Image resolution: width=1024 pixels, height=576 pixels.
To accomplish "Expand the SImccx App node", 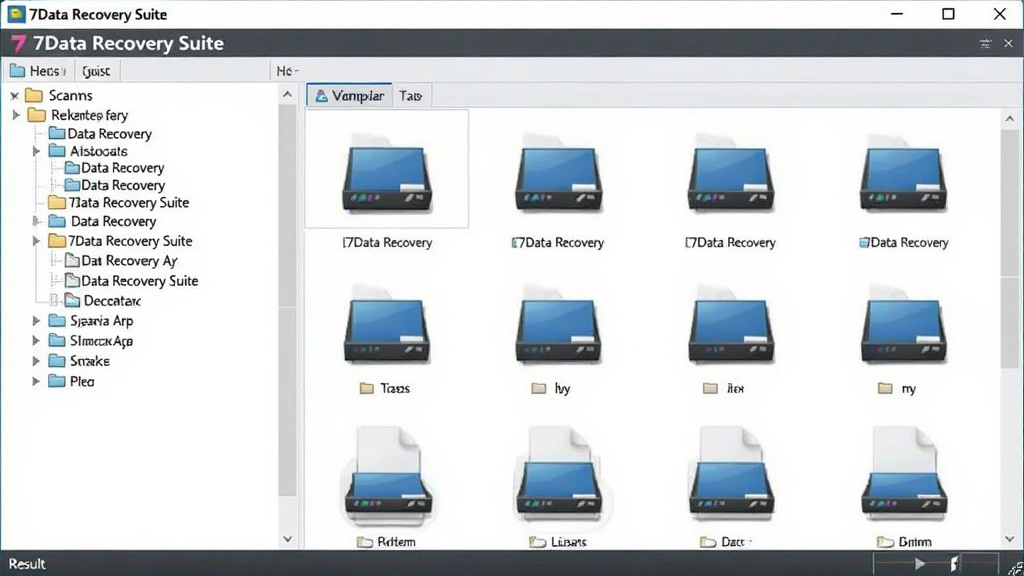I will tap(37, 340).
